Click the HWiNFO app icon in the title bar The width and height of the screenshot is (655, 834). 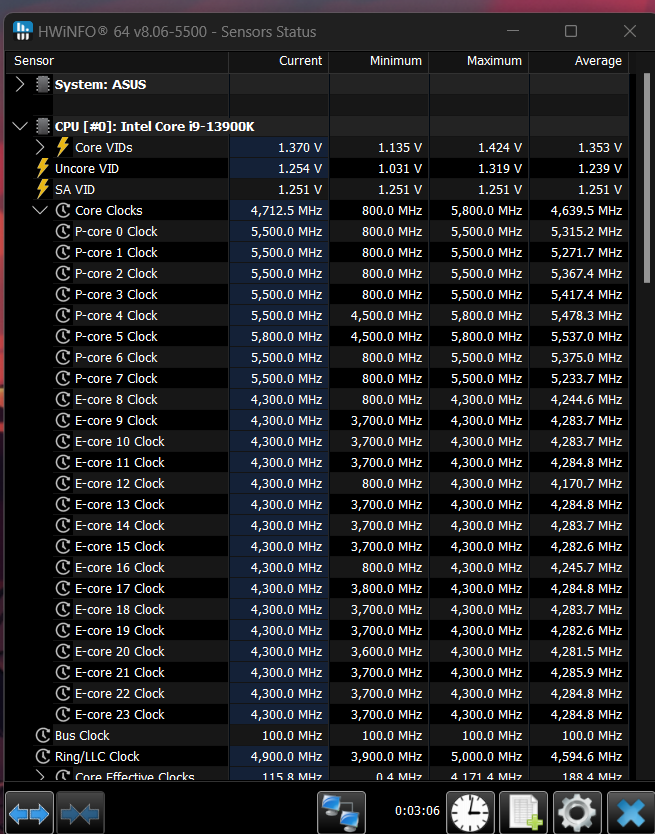point(22,31)
